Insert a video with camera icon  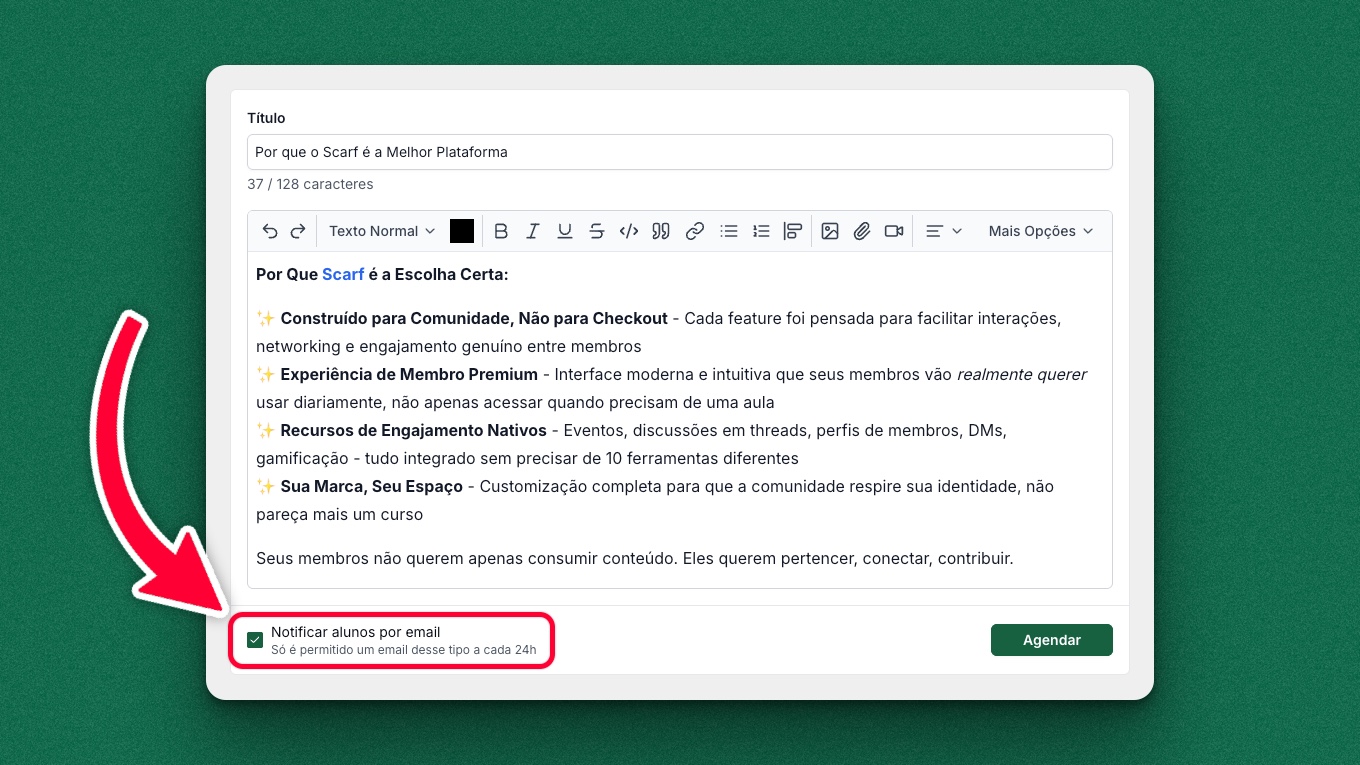[x=894, y=231]
